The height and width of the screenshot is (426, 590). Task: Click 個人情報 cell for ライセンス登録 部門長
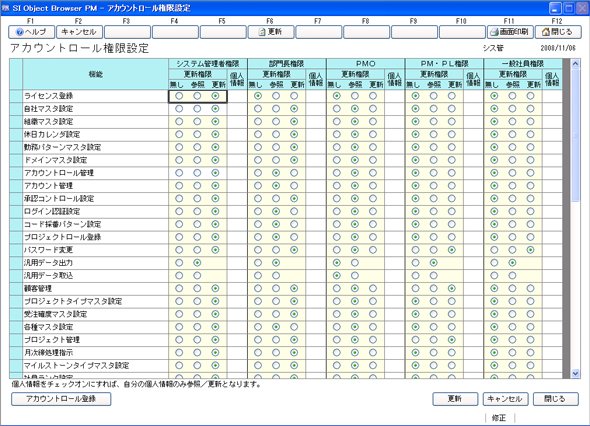(x=316, y=96)
